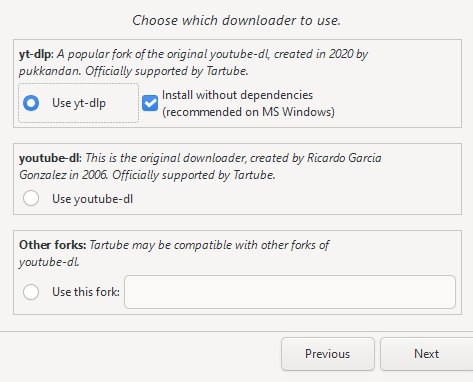
Task: Click the "(recommended on MS Windows)" text
Action: pos(248,112)
